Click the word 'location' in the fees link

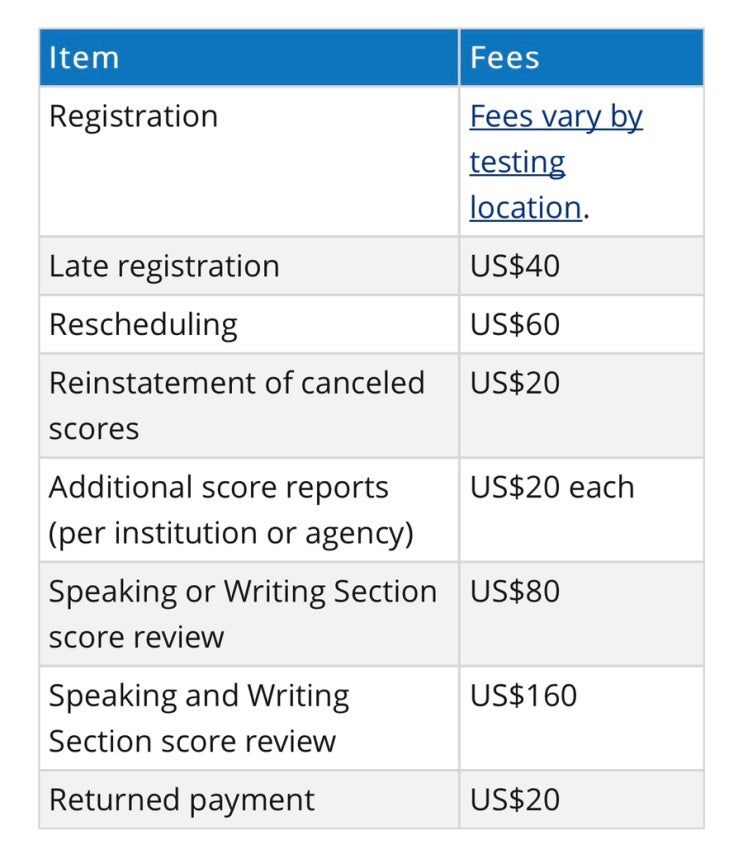(525, 207)
